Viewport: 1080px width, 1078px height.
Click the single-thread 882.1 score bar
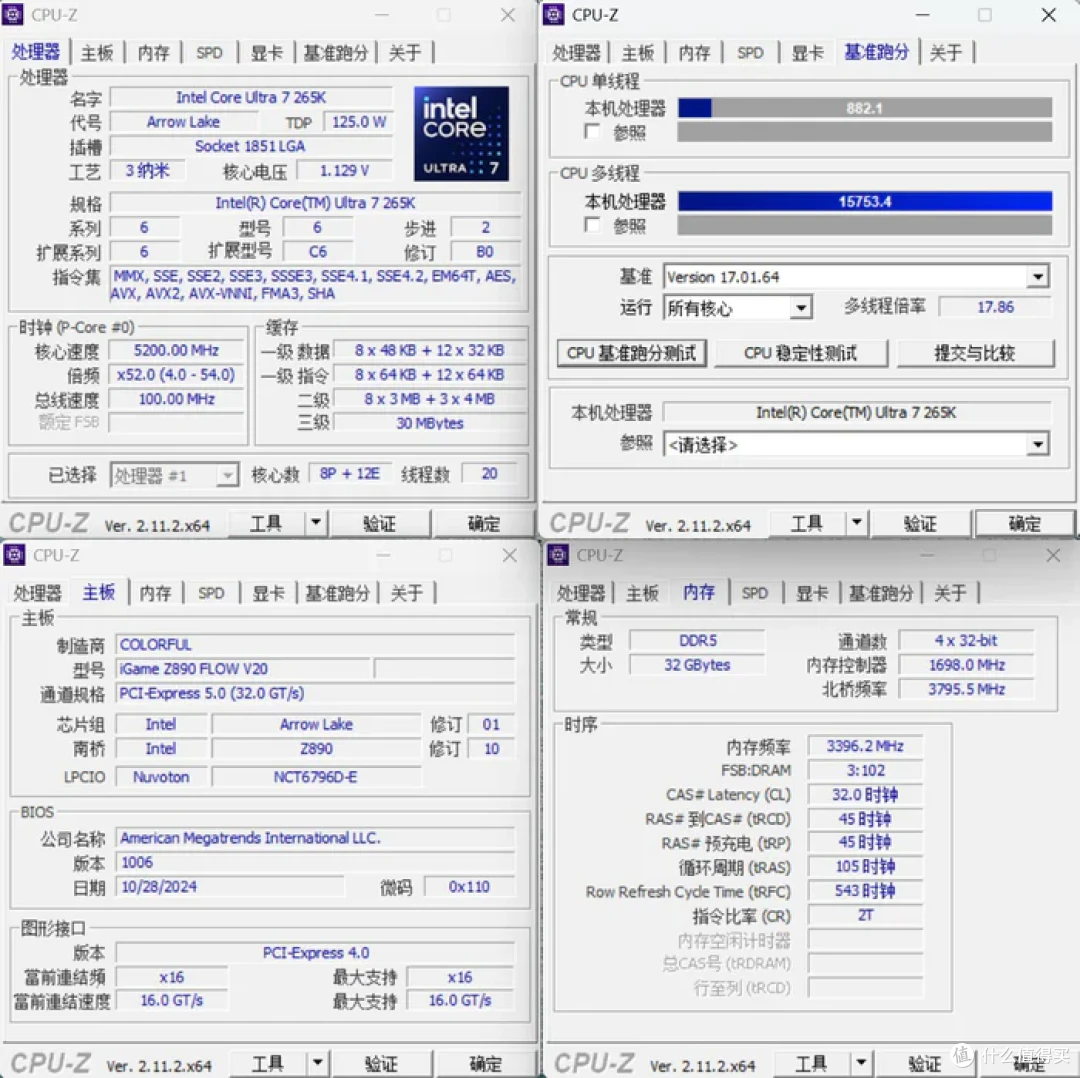point(864,108)
